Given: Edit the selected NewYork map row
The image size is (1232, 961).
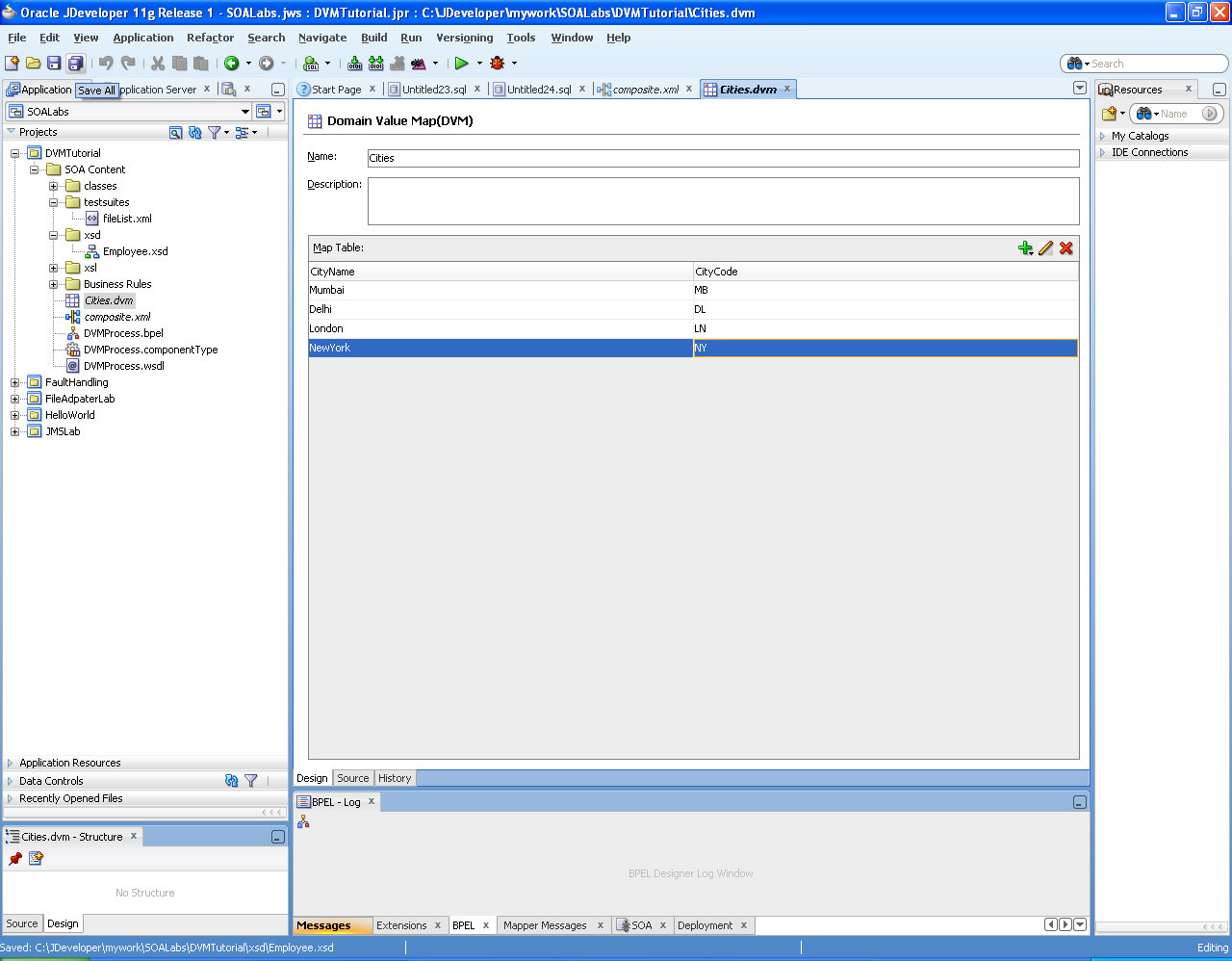Looking at the screenshot, I should tap(1046, 247).
